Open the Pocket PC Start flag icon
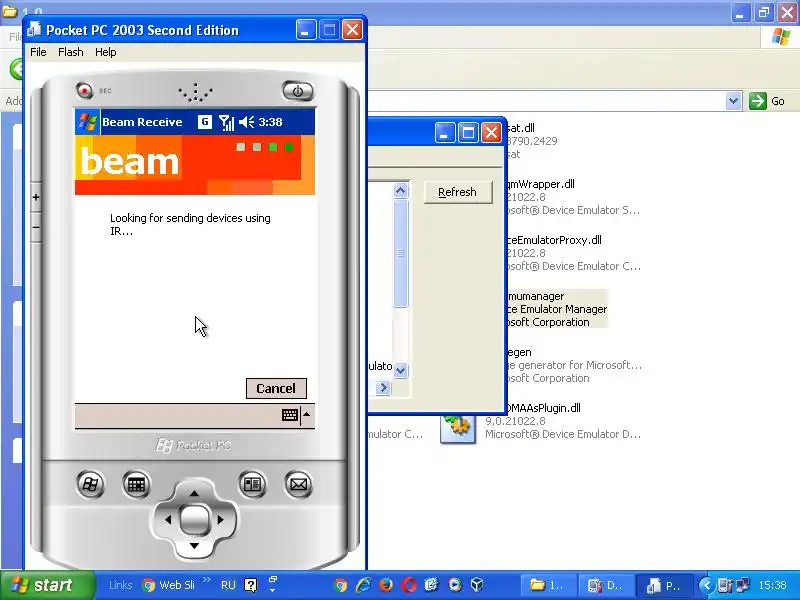Image resolution: width=800 pixels, height=600 pixels. 88,122
